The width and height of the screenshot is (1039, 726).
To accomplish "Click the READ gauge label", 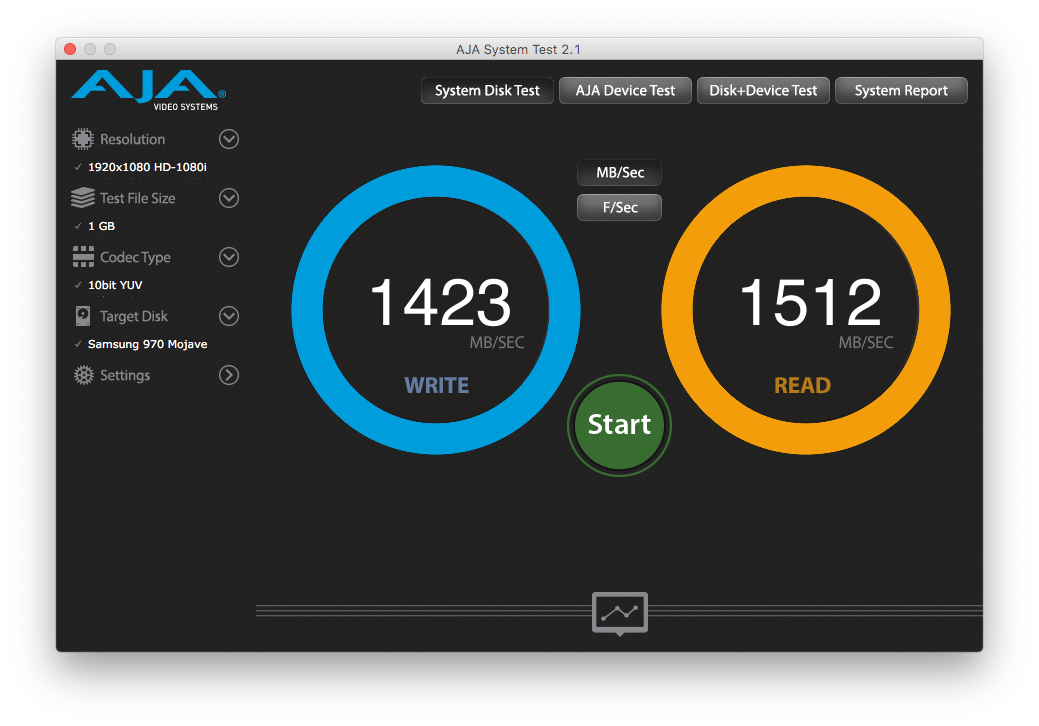I will point(802,386).
